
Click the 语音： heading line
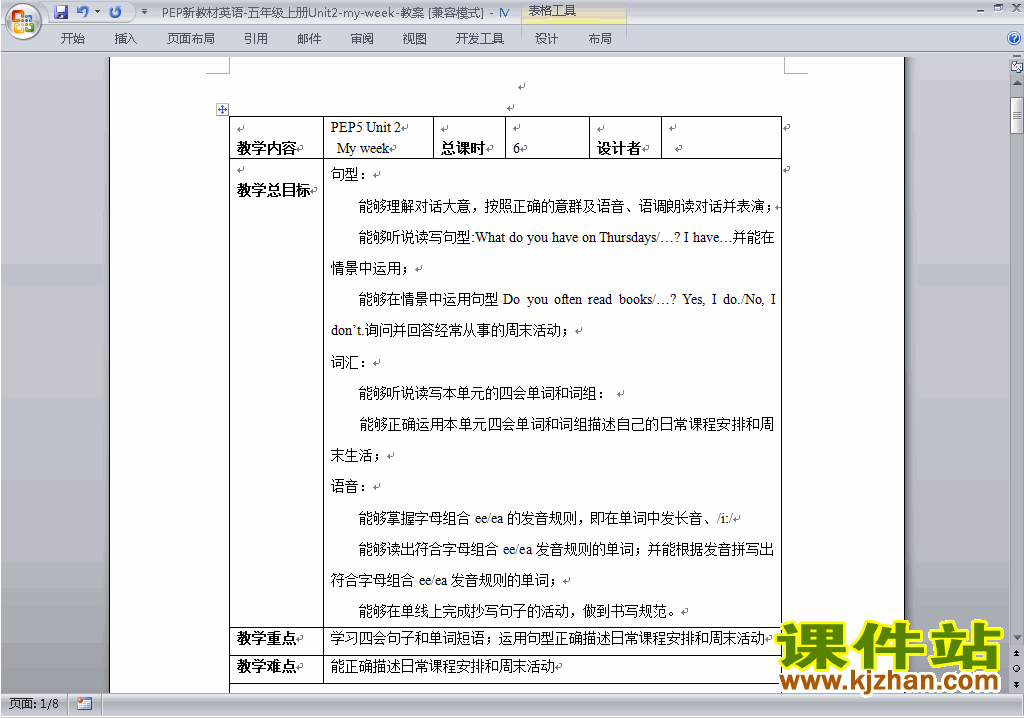click(x=349, y=486)
